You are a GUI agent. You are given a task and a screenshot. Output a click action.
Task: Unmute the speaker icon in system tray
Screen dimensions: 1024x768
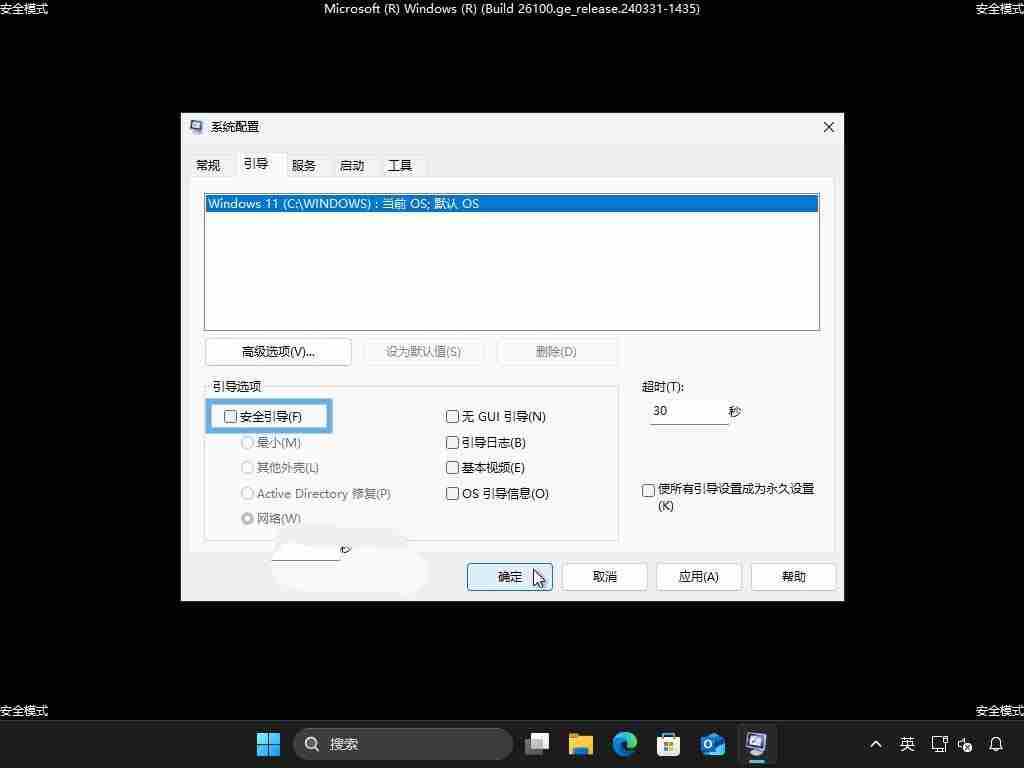tap(964, 744)
